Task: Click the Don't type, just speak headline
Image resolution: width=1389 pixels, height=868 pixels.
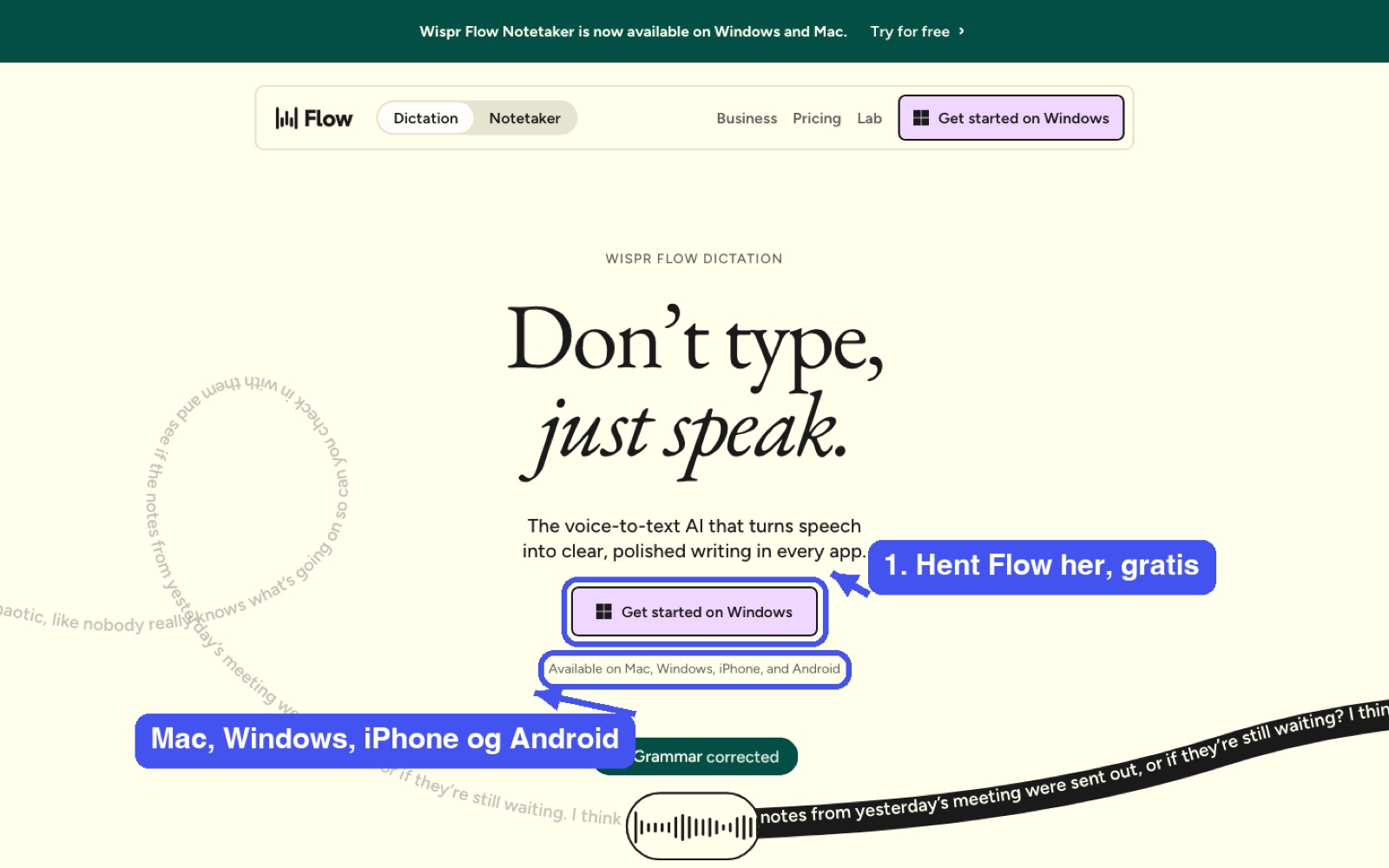Action: [694, 389]
